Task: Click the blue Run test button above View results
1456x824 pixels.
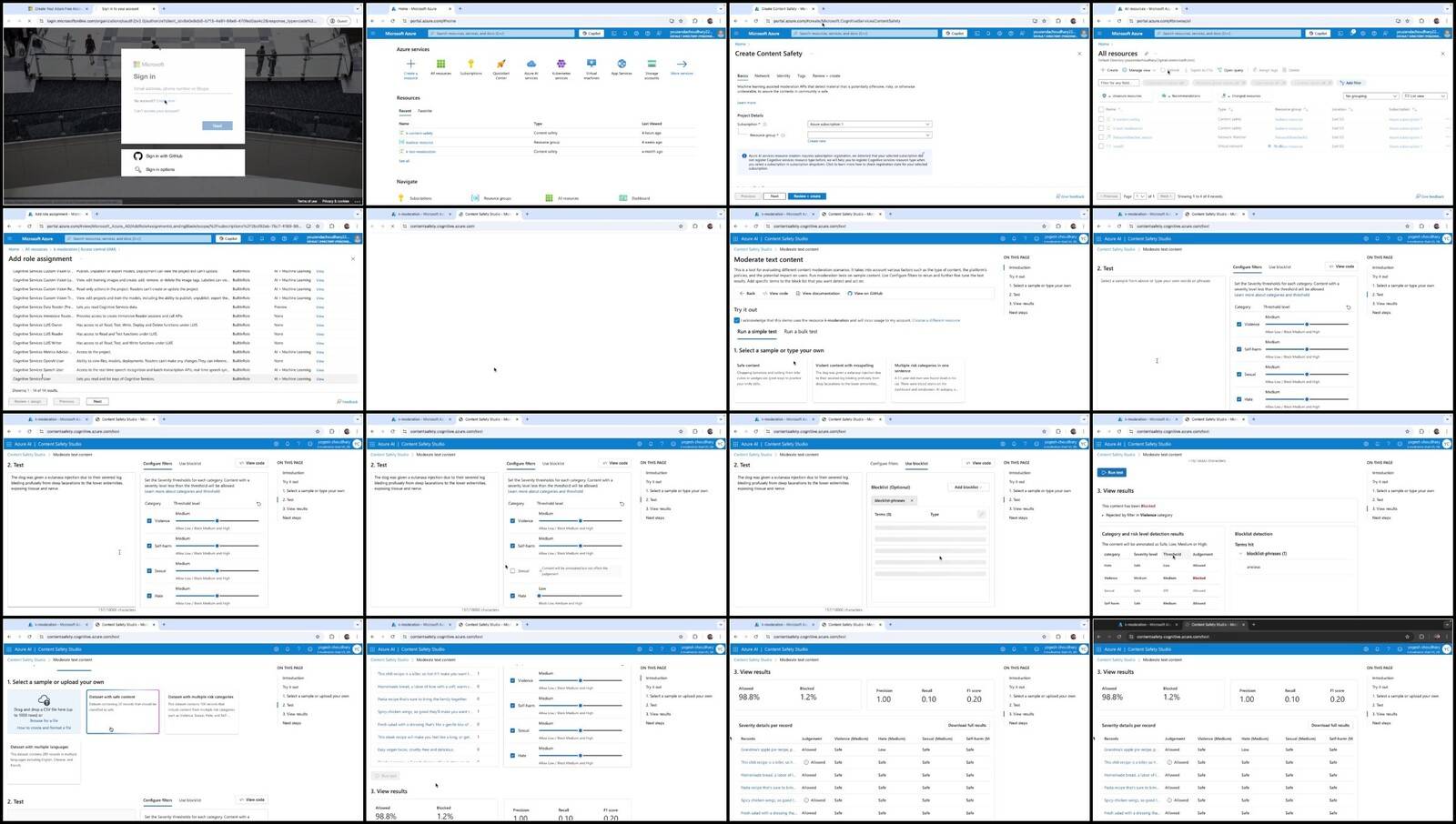Action: coord(1112,473)
